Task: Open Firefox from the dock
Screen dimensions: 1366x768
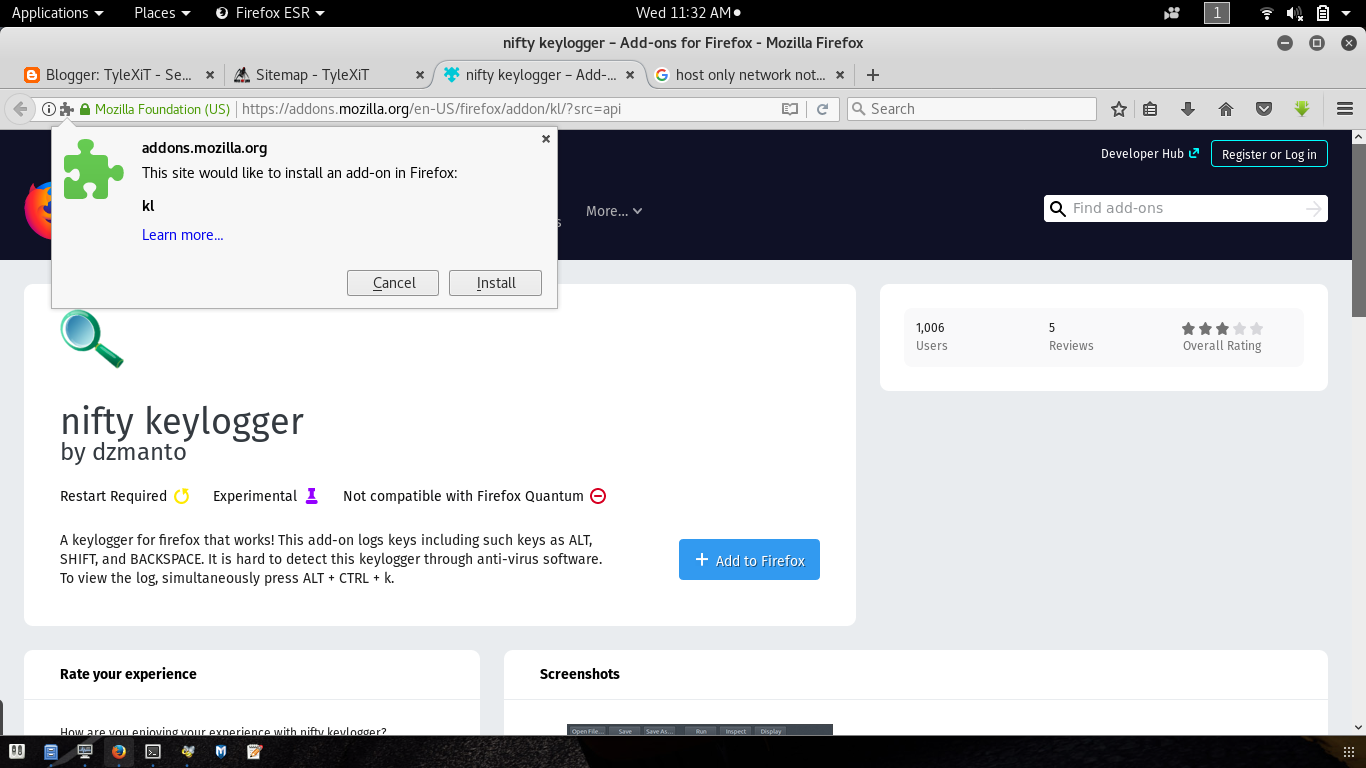Action: click(x=119, y=751)
